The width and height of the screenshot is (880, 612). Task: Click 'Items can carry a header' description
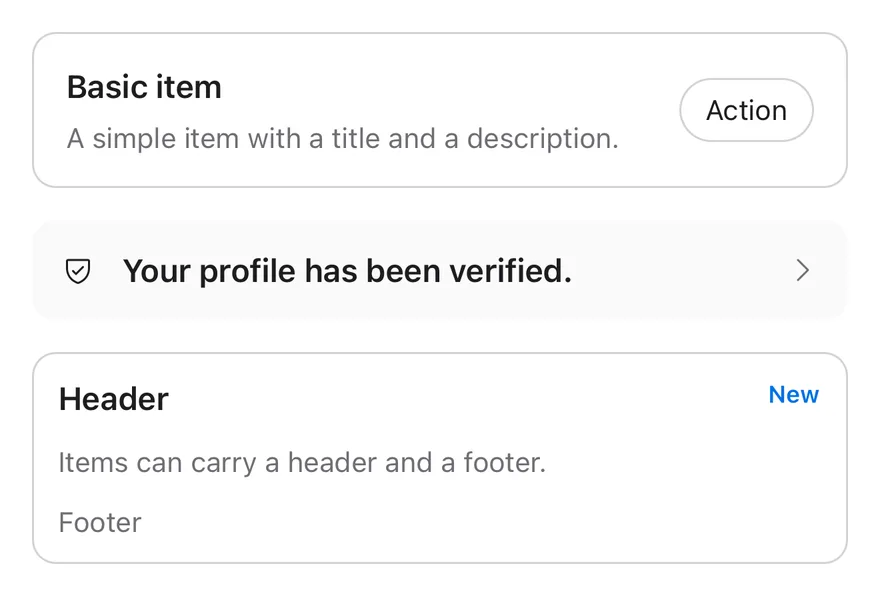(302, 463)
